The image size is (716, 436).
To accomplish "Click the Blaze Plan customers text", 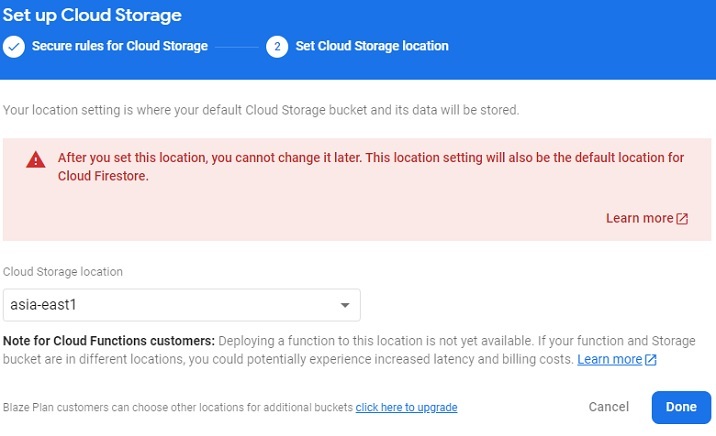I will [177, 408].
